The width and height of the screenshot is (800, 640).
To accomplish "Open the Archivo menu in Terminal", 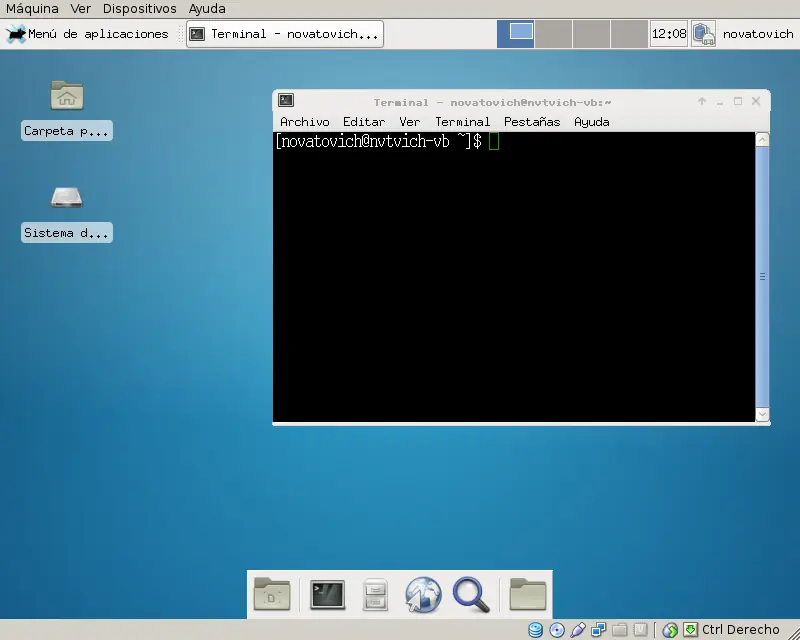I will coord(304,122).
